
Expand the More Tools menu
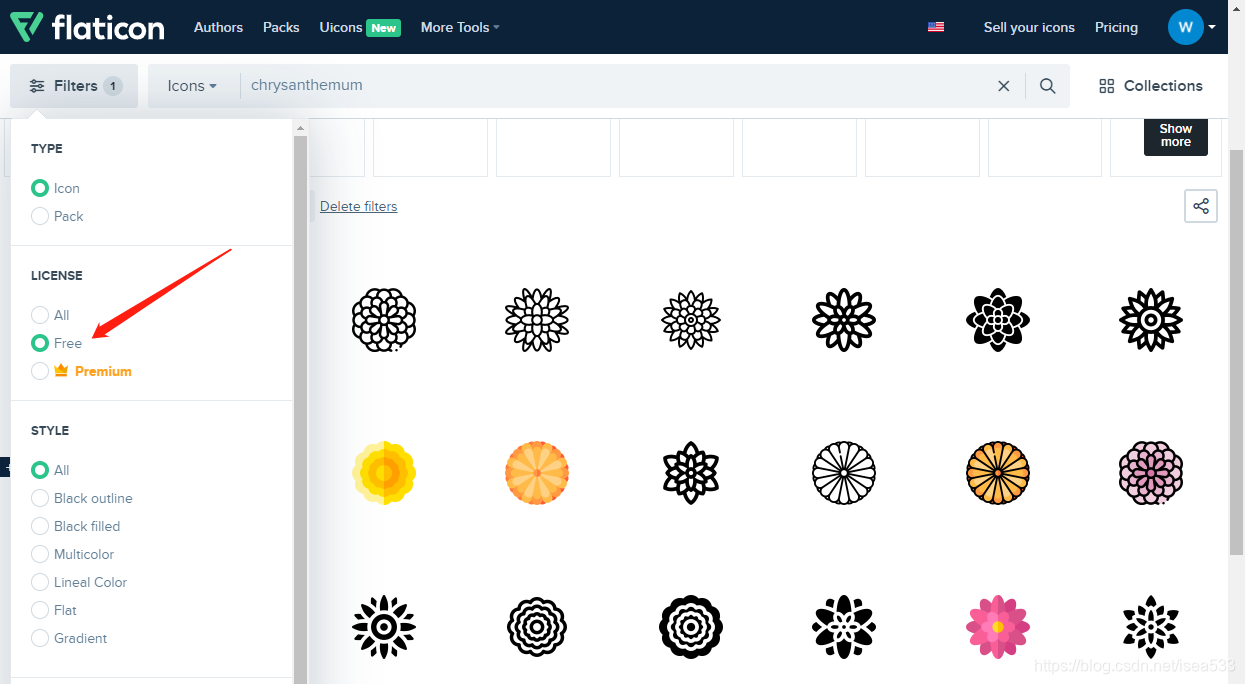(x=460, y=27)
